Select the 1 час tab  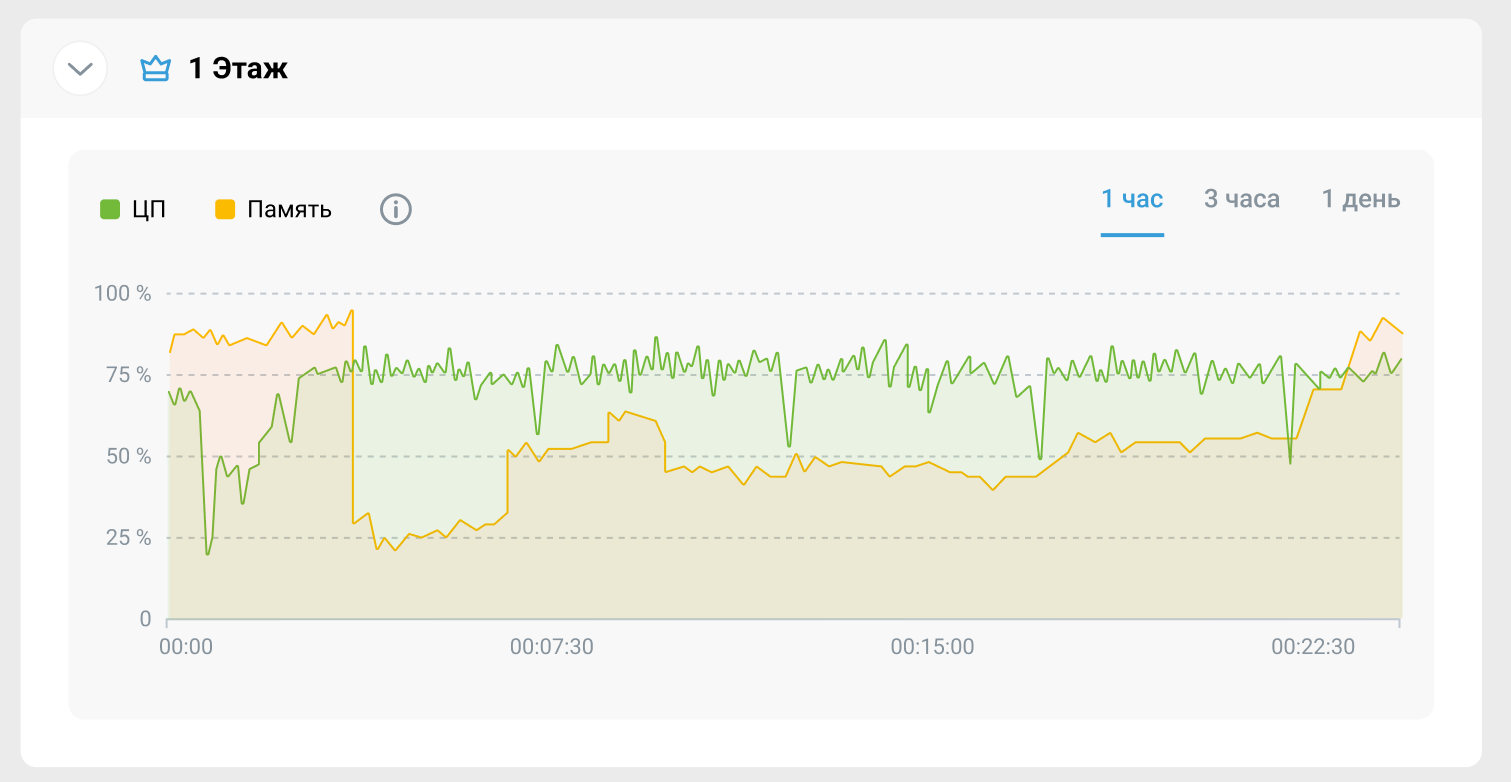click(1132, 199)
